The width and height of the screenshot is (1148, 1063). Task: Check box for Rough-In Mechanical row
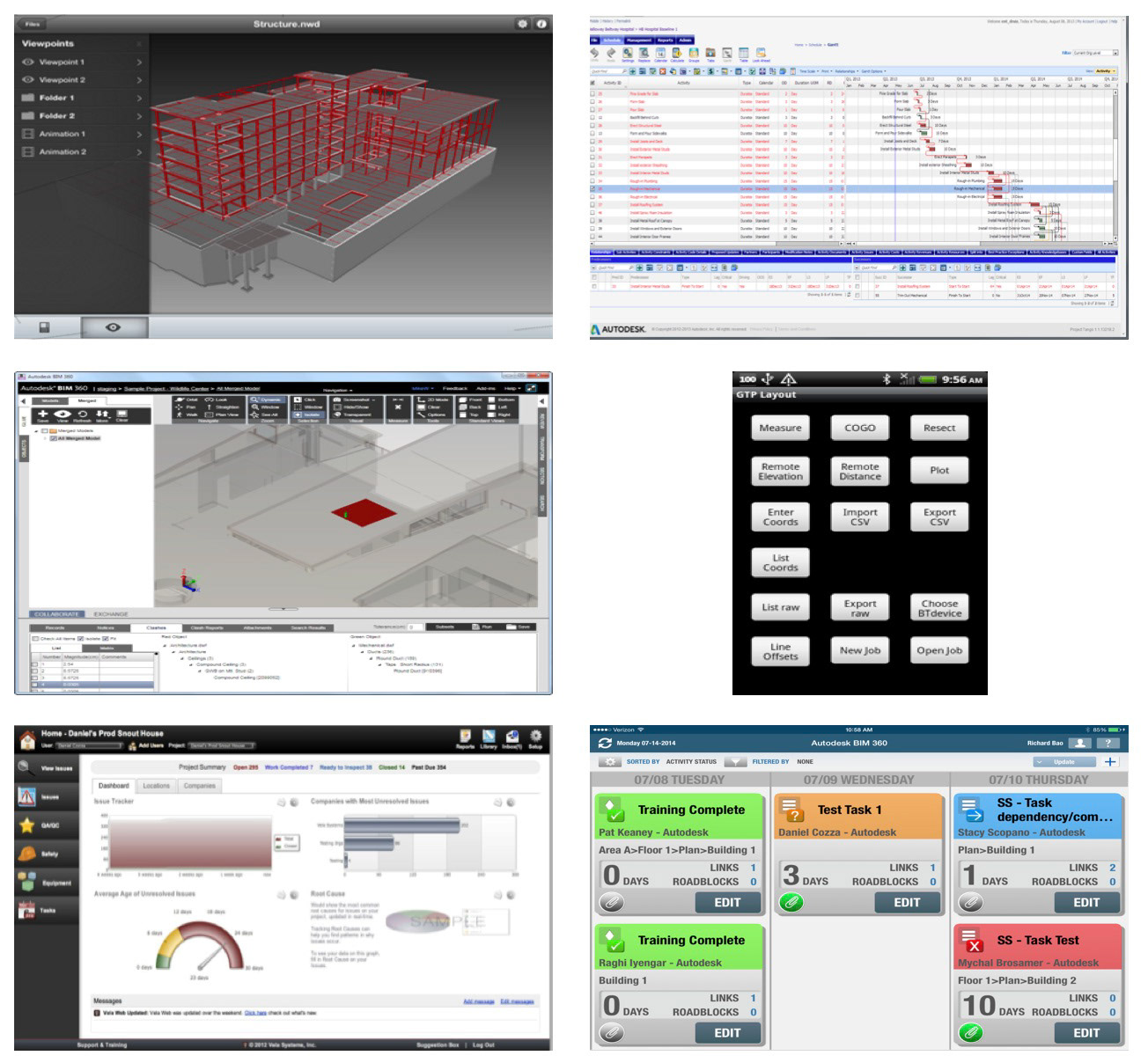coord(593,189)
